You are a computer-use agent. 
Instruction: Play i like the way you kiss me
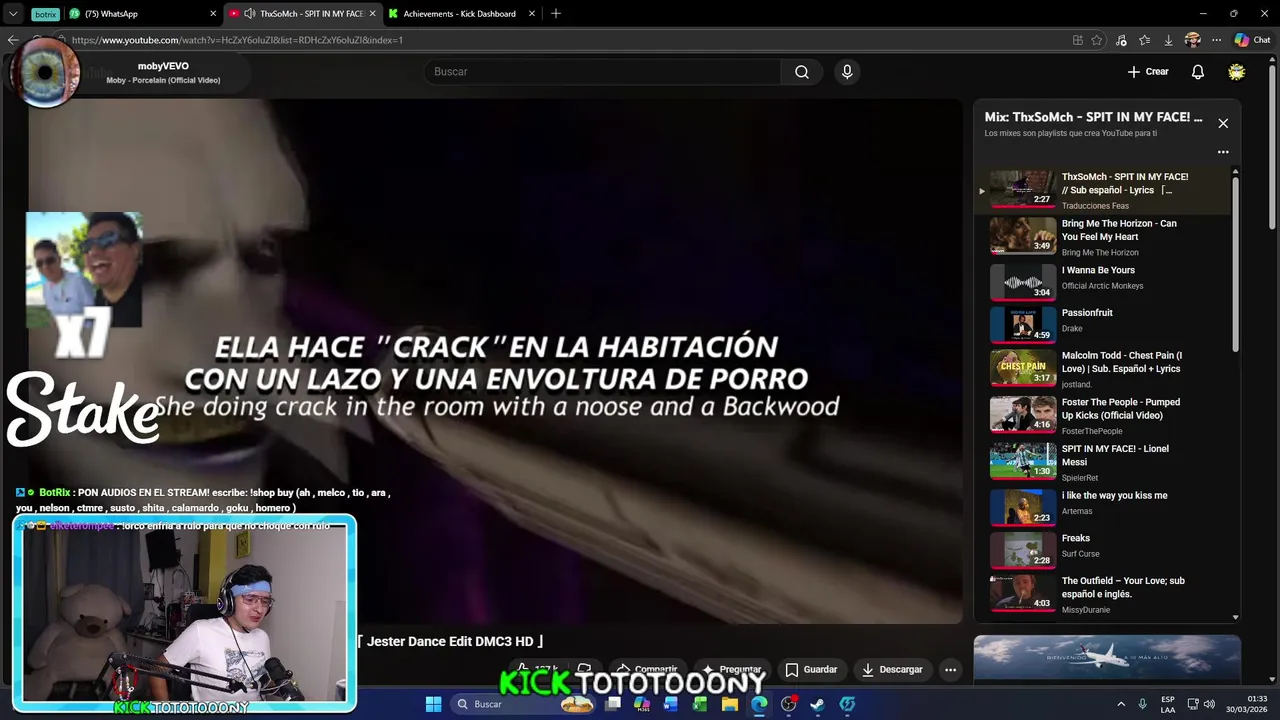coord(1100,506)
